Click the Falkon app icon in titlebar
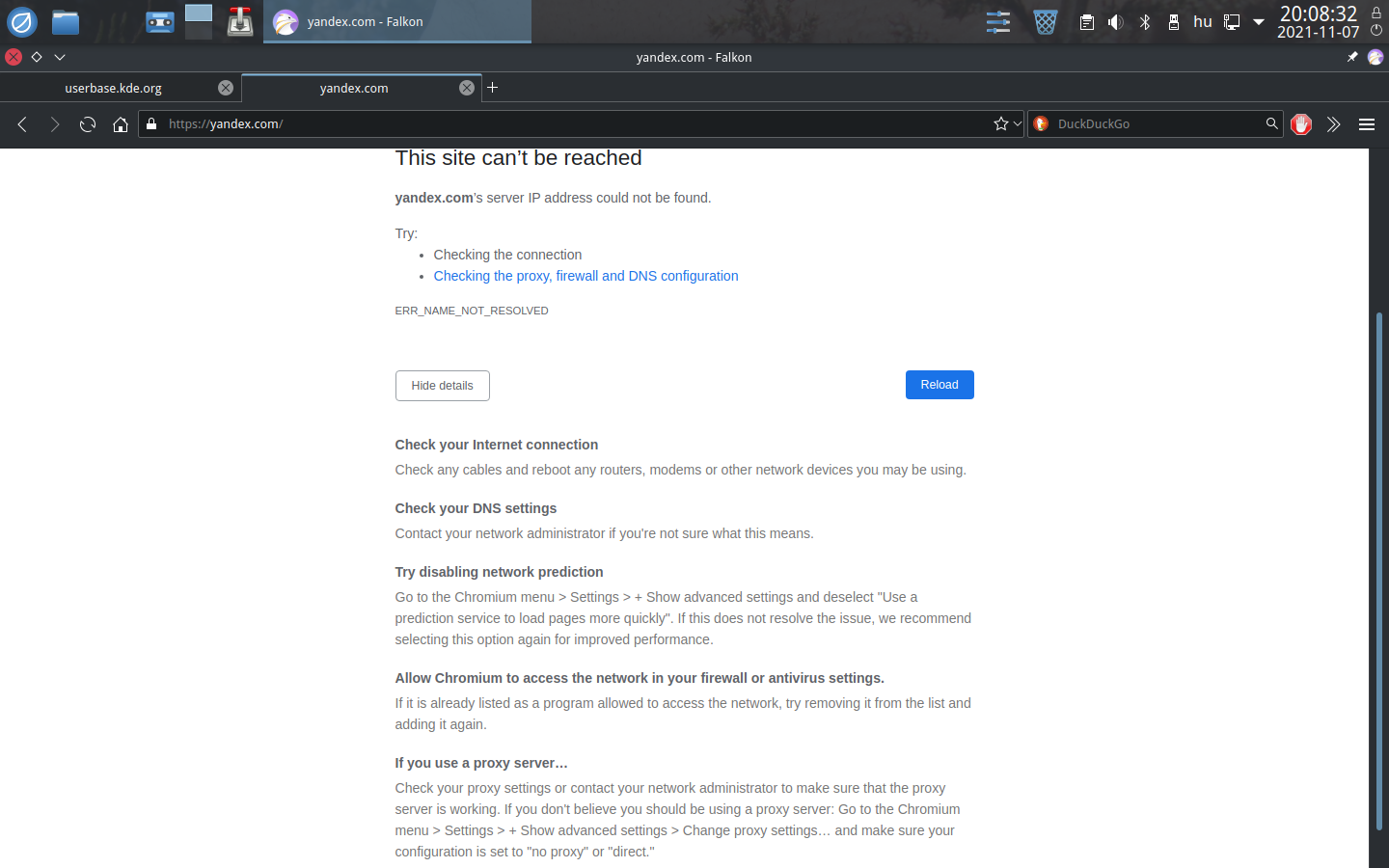This screenshot has width=1389, height=868. tap(1375, 57)
